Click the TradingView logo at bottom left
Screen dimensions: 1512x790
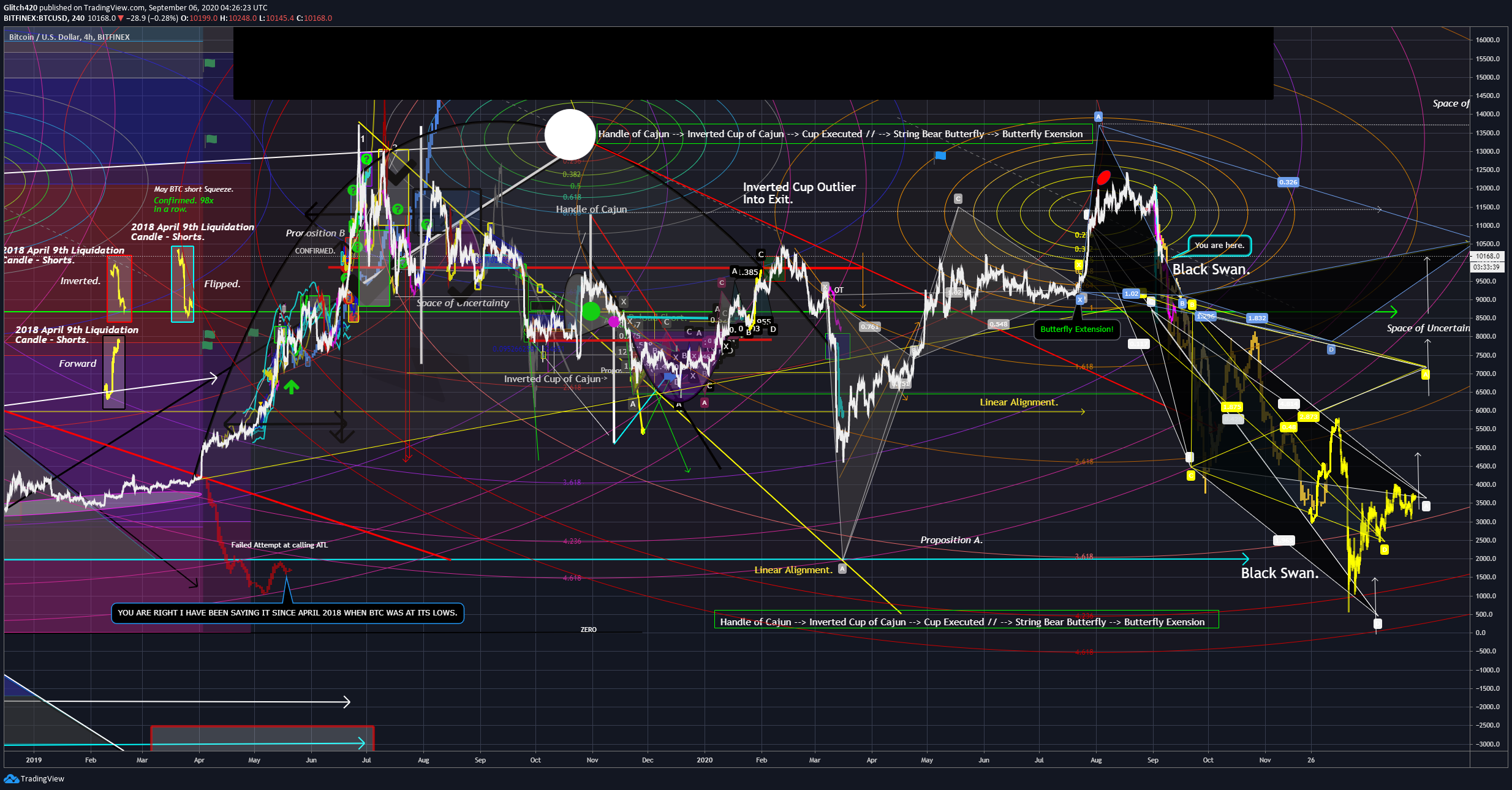click(34, 778)
